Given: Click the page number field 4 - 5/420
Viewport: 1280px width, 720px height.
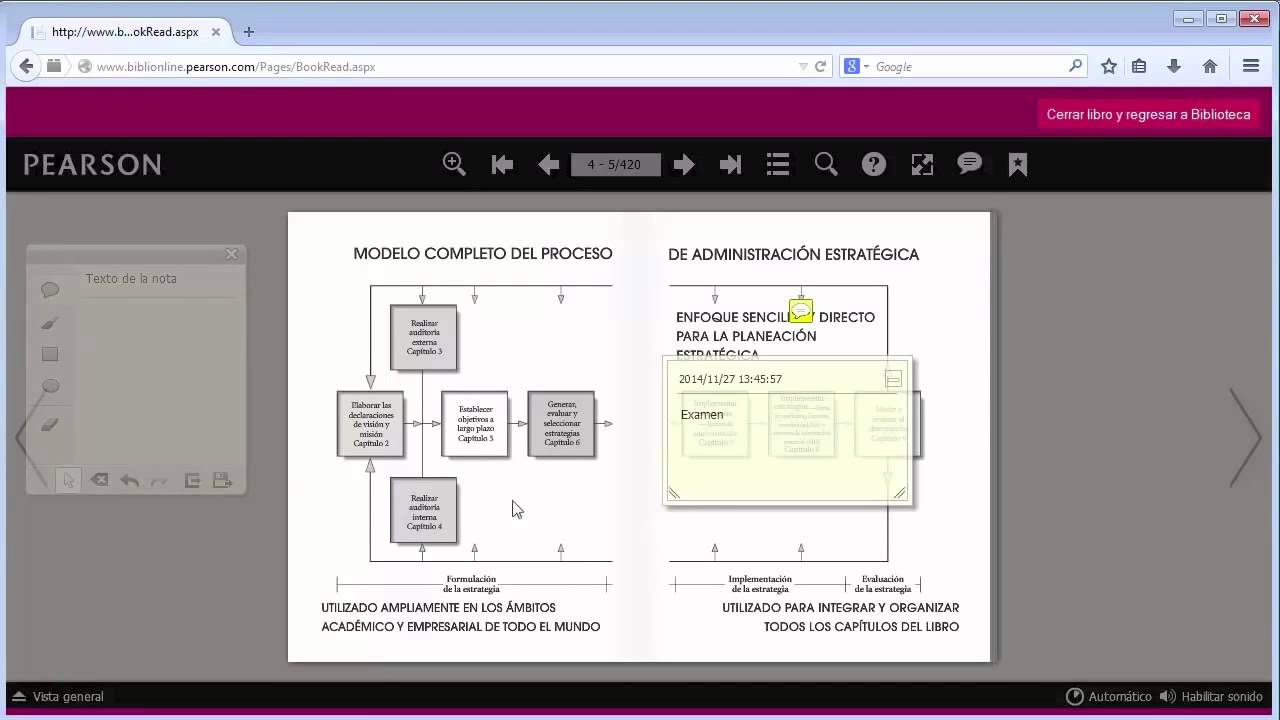Looking at the screenshot, I should pyautogui.click(x=616, y=165).
